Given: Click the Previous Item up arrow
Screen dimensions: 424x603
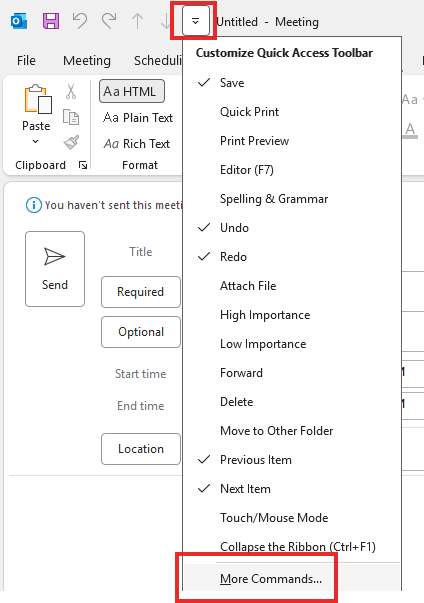Looking at the screenshot, I should click(138, 21).
